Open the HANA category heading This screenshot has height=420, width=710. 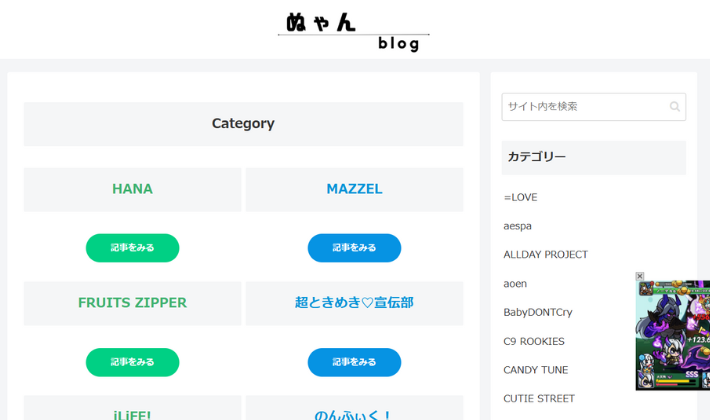point(132,189)
